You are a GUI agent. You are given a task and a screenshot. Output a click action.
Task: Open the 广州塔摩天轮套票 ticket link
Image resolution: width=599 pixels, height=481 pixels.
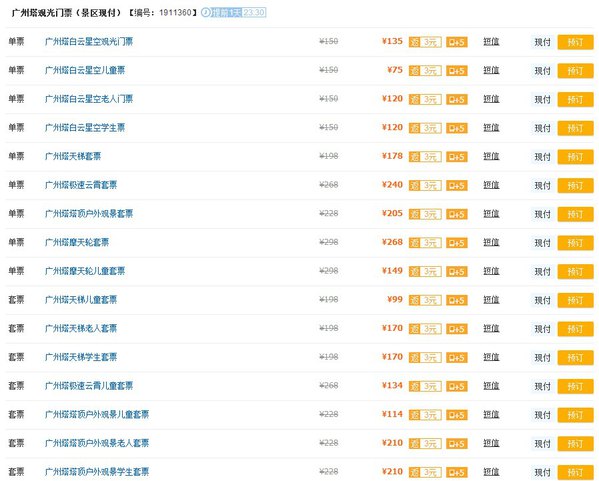point(77,242)
